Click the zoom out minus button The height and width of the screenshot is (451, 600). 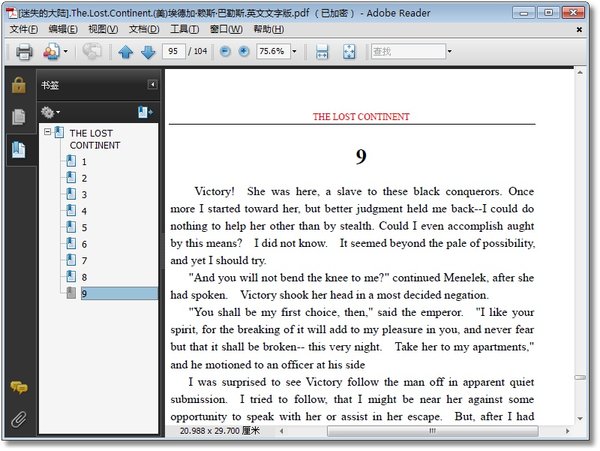click(x=225, y=51)
